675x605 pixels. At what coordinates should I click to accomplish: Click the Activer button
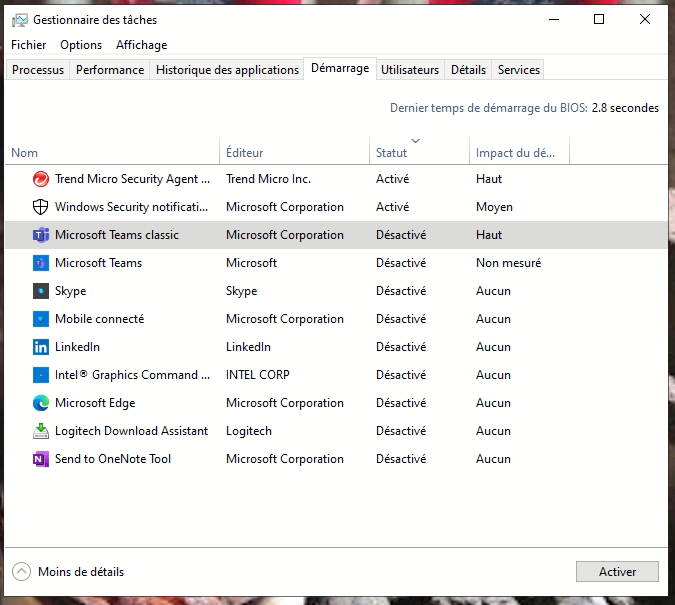tap(617, 571)
